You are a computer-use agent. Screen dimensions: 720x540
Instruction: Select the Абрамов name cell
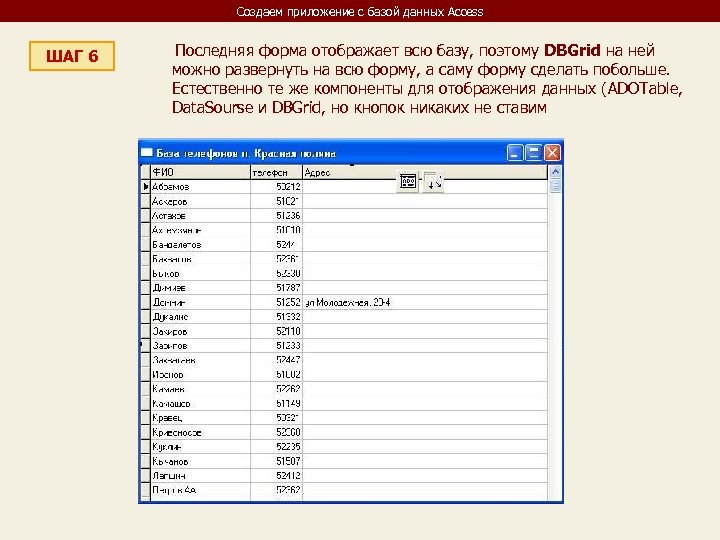(201, 186)
